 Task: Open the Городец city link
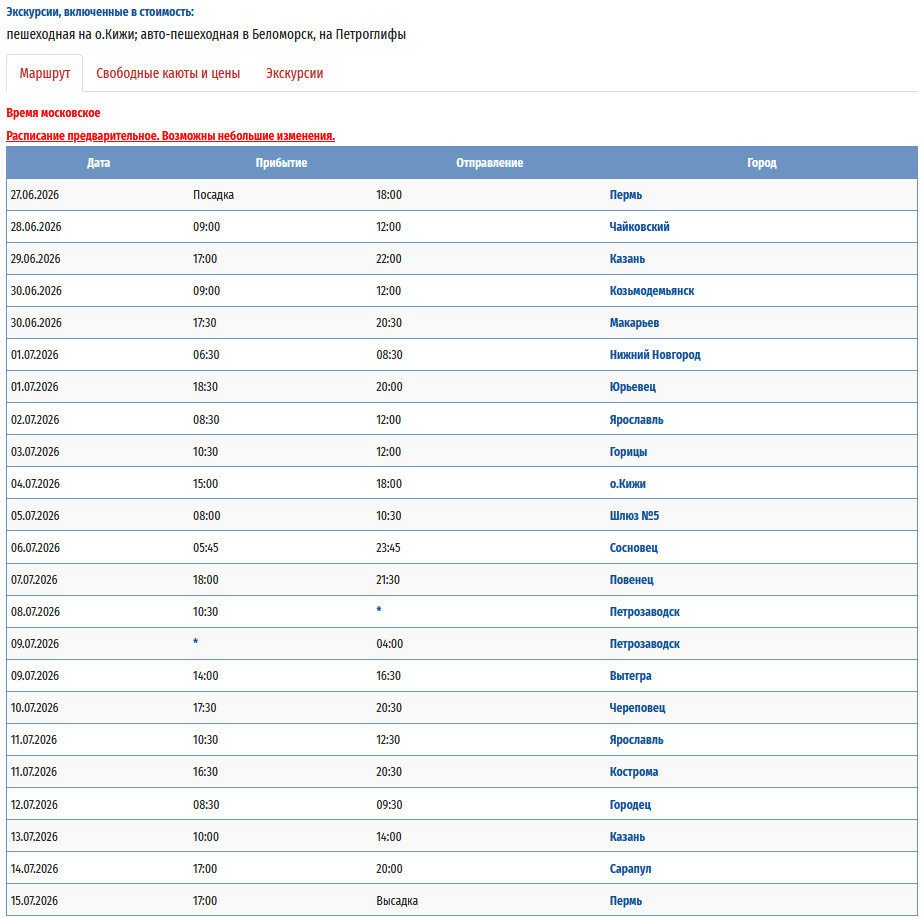click(630, 805)
